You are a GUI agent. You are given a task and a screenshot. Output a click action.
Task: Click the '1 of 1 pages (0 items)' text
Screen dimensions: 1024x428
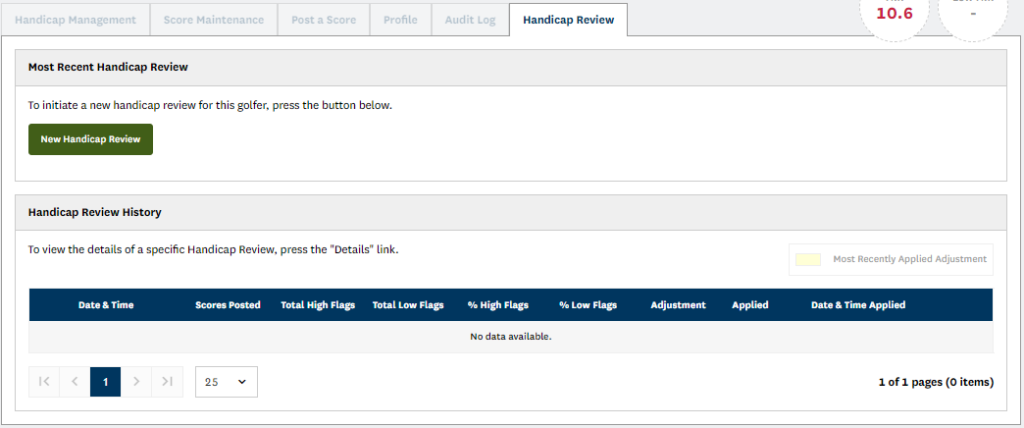(x=936, y=382)
